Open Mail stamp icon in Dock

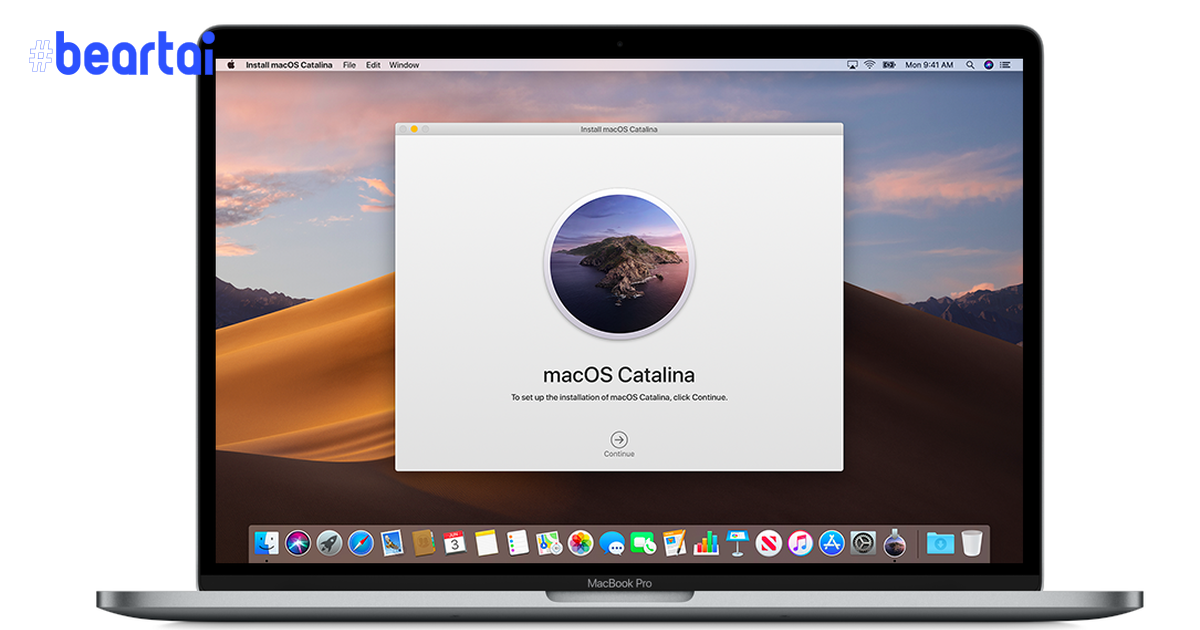pos(392,543)
